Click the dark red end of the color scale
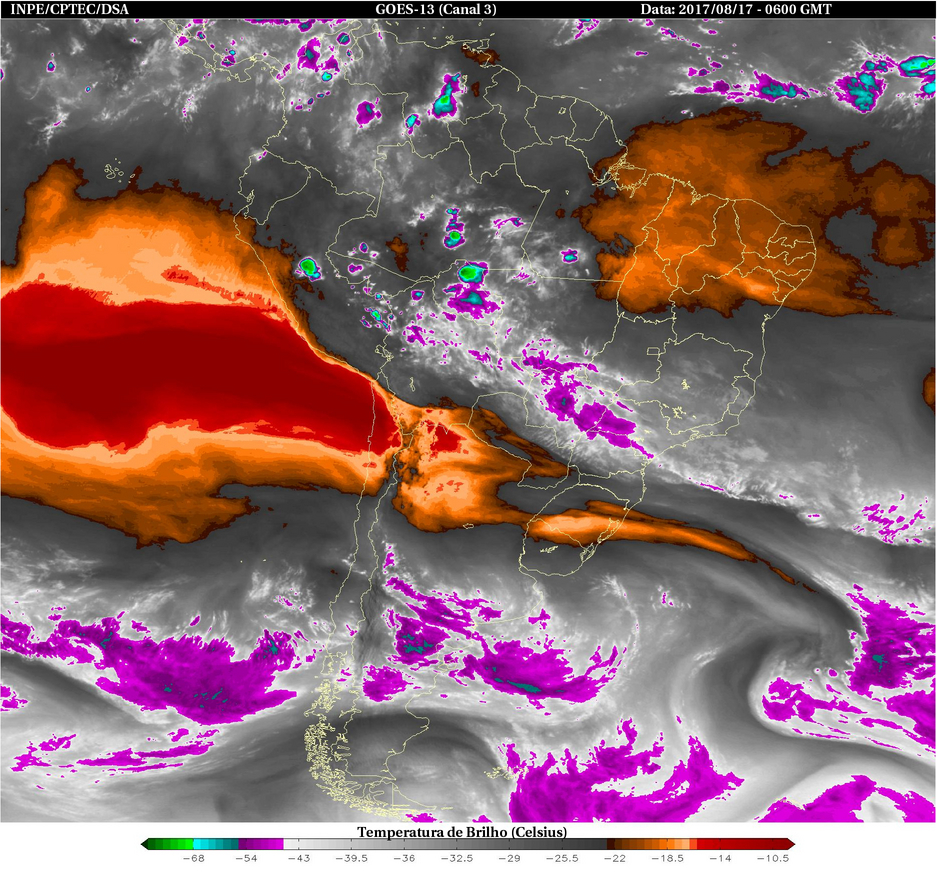The width and height of the screenshot is (937, 877). tap(760, 844)
